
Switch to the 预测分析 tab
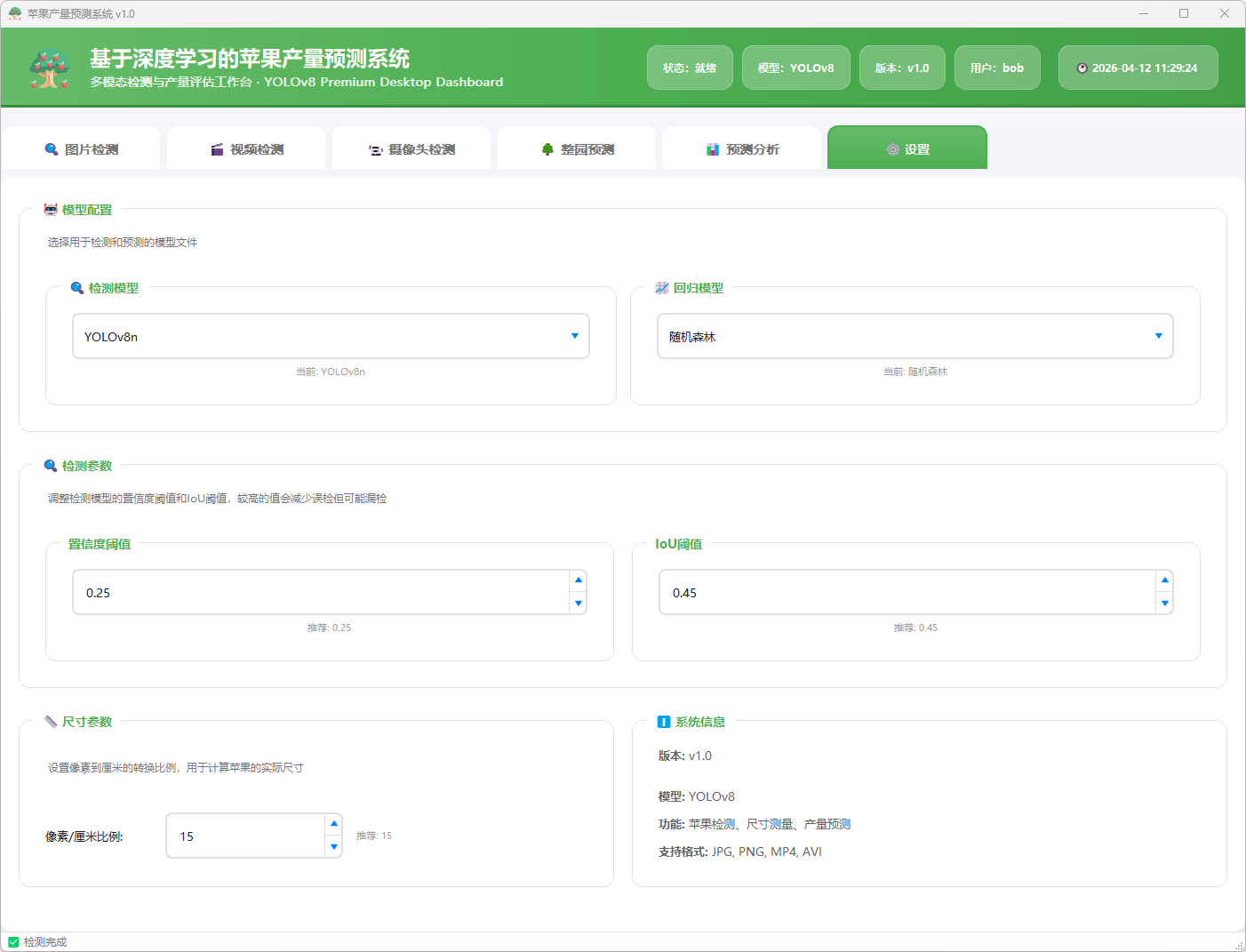tap(742, 149)
